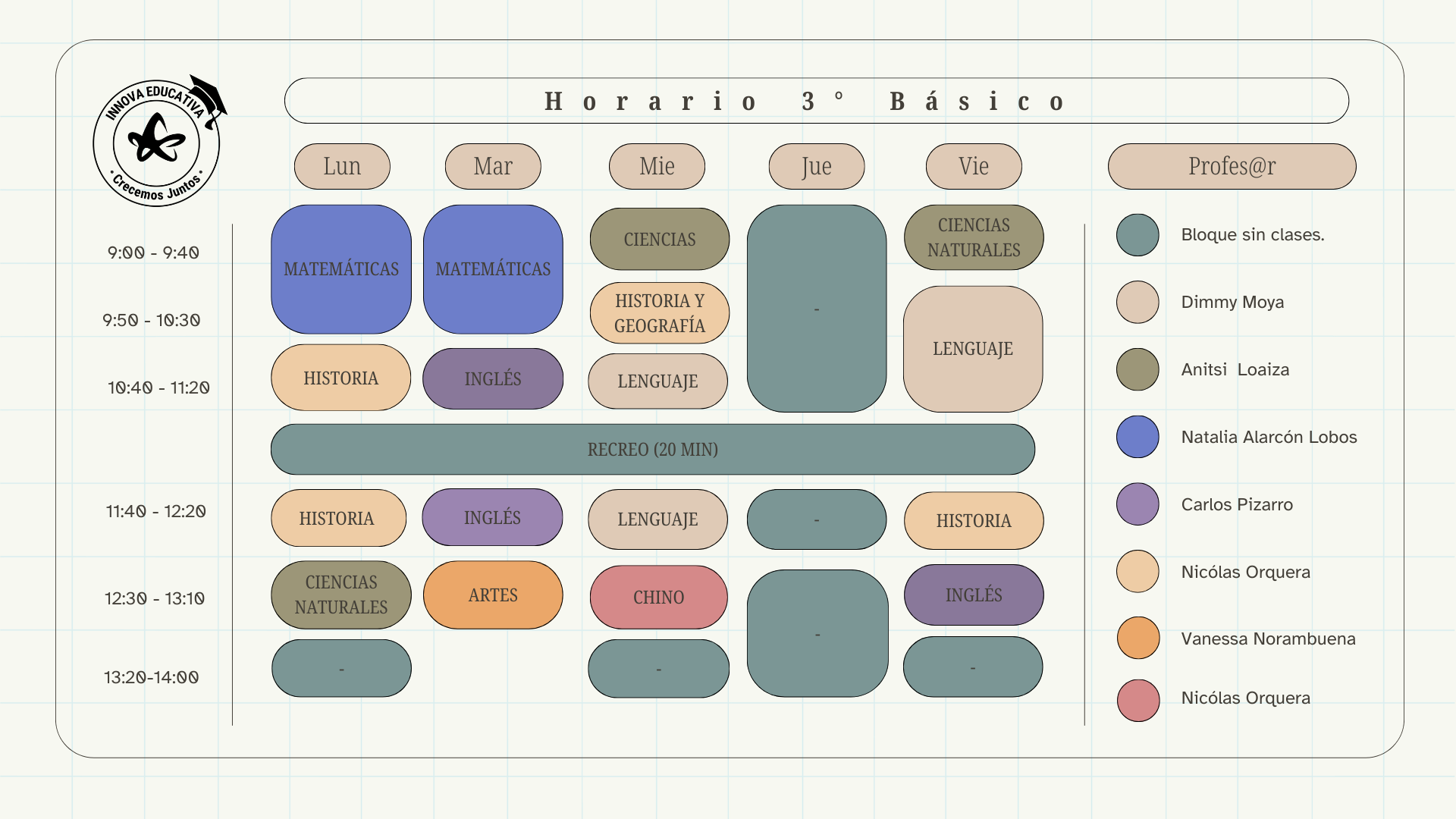Select the Lun day header
The width and height of the screenshot is (1456, 819).
pos(342,167)
